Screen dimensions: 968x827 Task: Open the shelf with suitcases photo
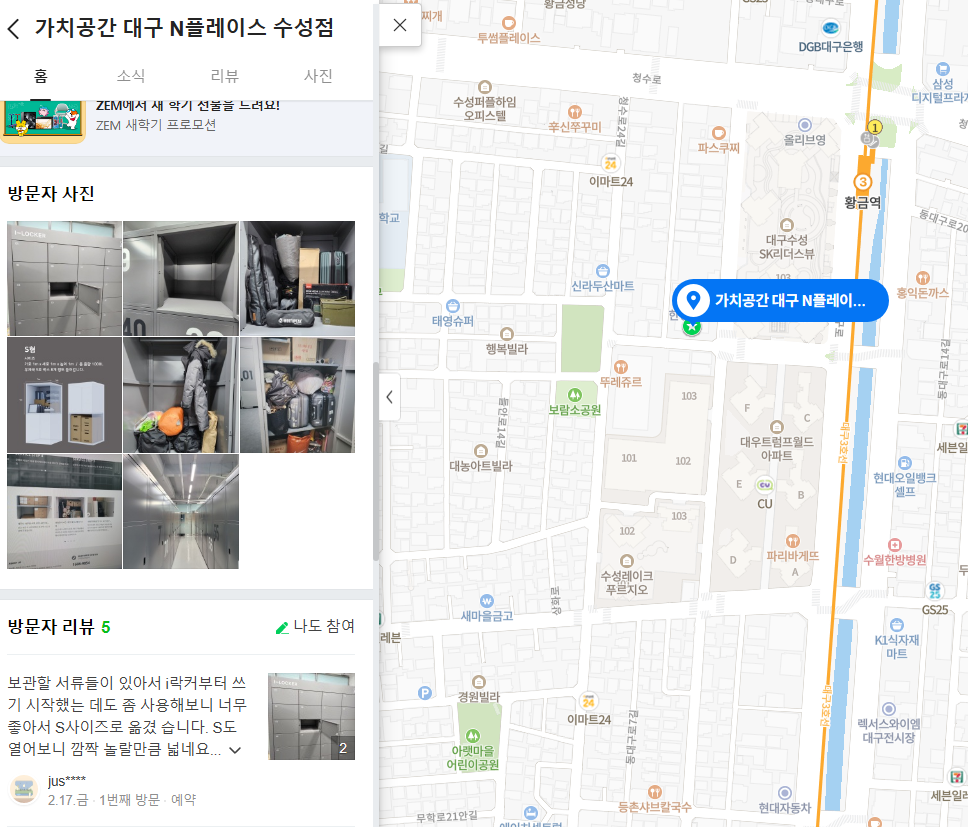[x=298, y=395]
